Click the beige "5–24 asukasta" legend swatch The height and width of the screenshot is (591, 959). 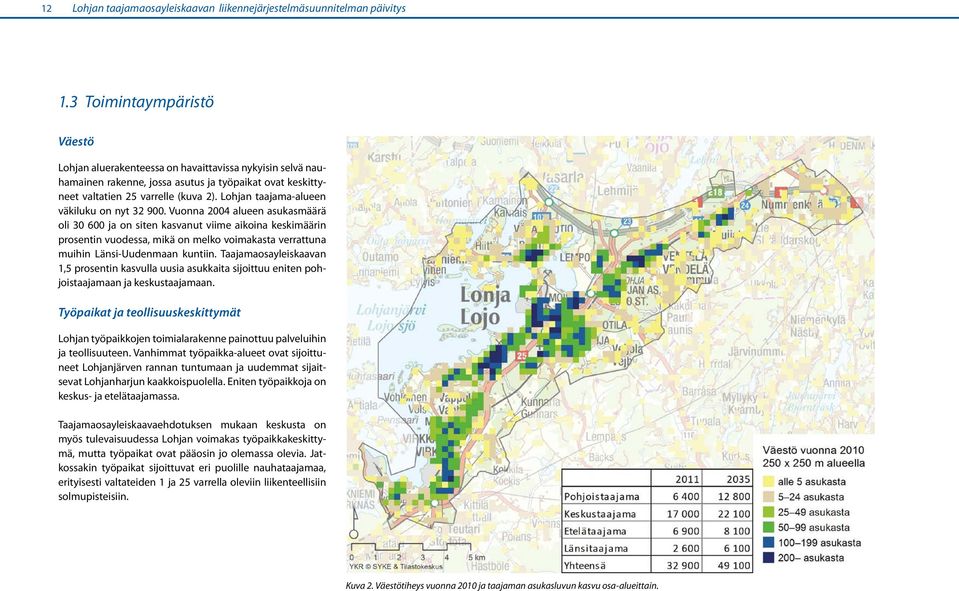(x=768, y=497)
